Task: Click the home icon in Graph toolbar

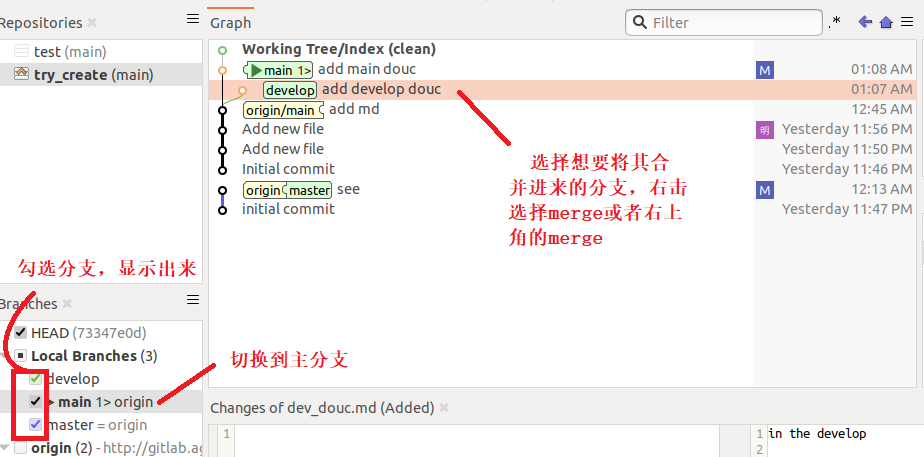Action: tap(885, 22)
